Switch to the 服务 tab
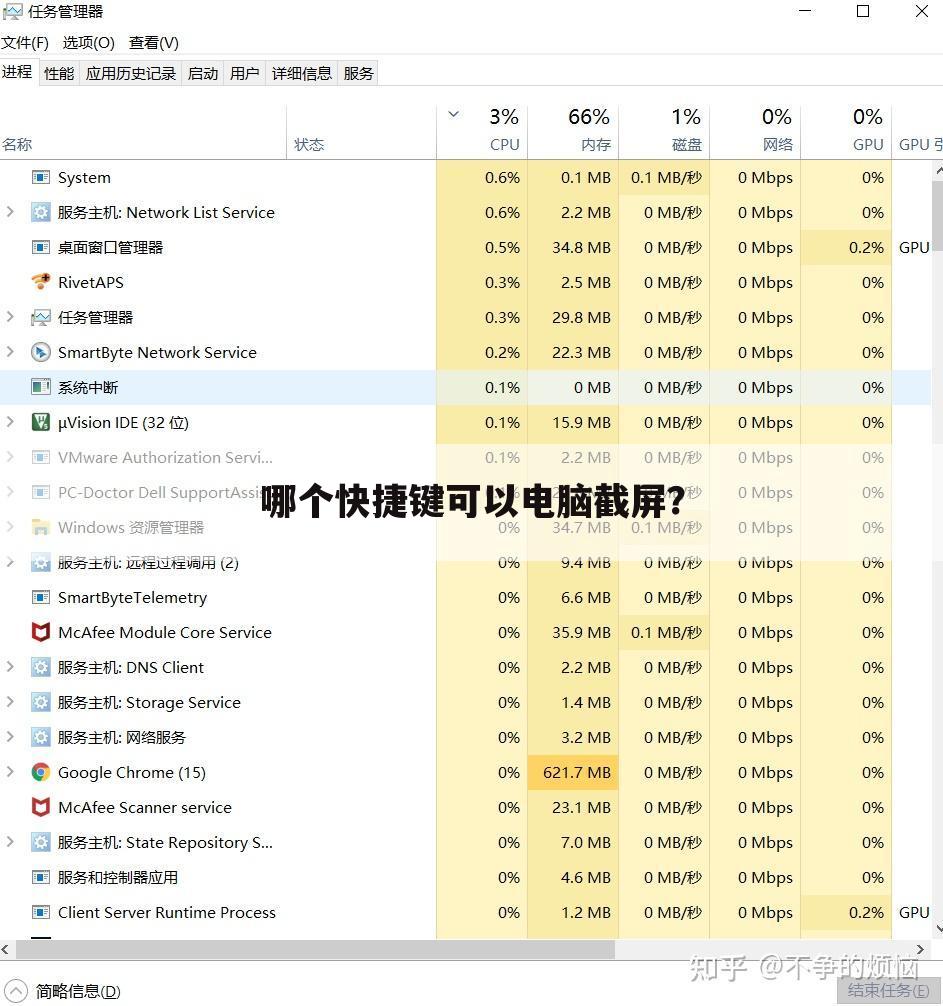 click(358, 73)
